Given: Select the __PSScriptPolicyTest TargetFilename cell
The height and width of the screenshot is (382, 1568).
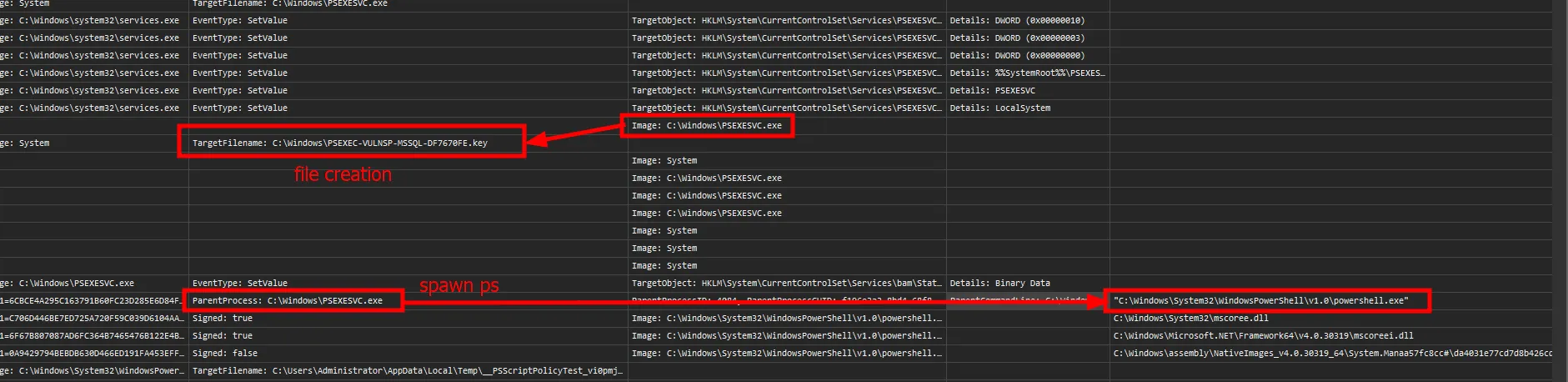Looking at the screenshot, I should (x=407, y=370).
